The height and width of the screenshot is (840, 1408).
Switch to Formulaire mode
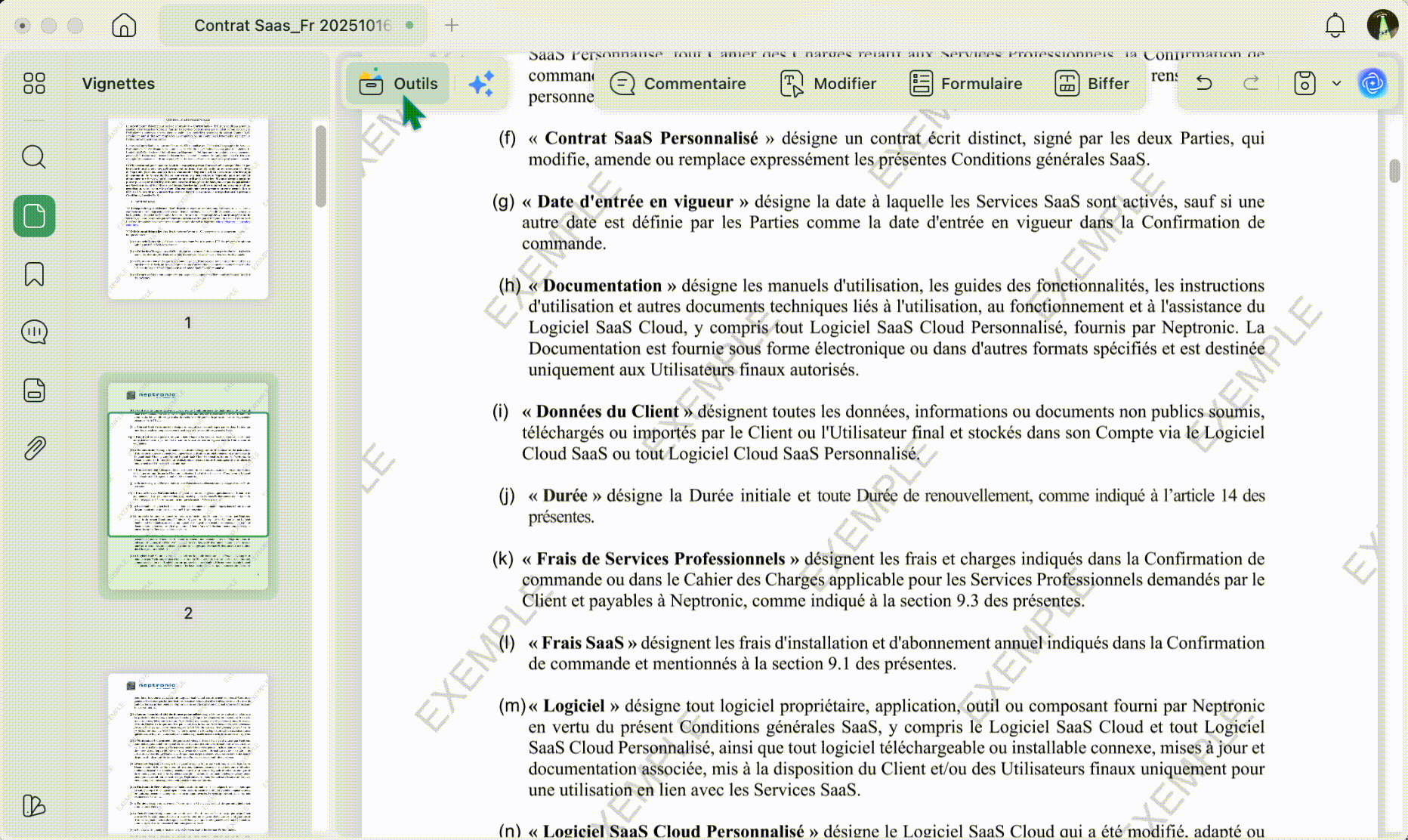click(x=965, y=83)
